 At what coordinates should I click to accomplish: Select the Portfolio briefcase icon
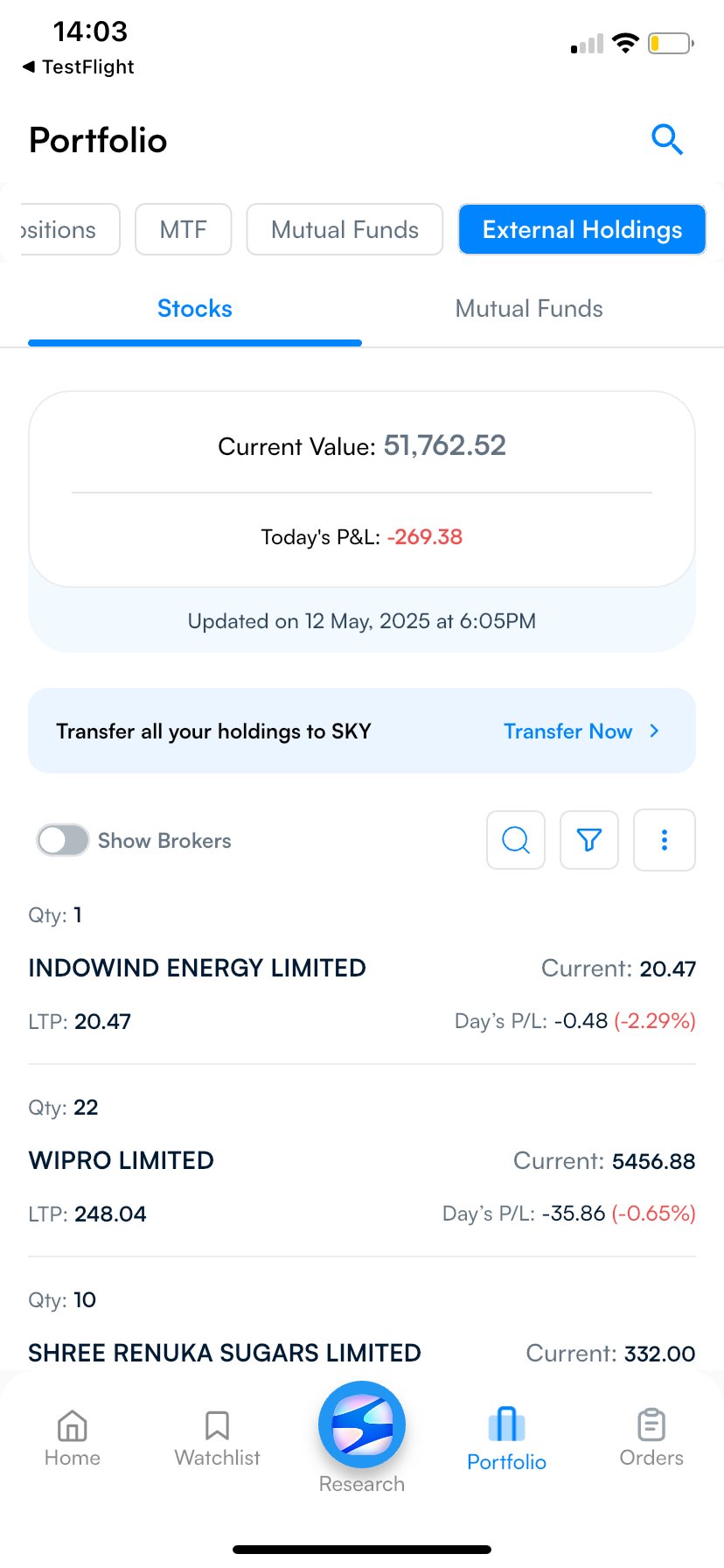[506, 1424]
